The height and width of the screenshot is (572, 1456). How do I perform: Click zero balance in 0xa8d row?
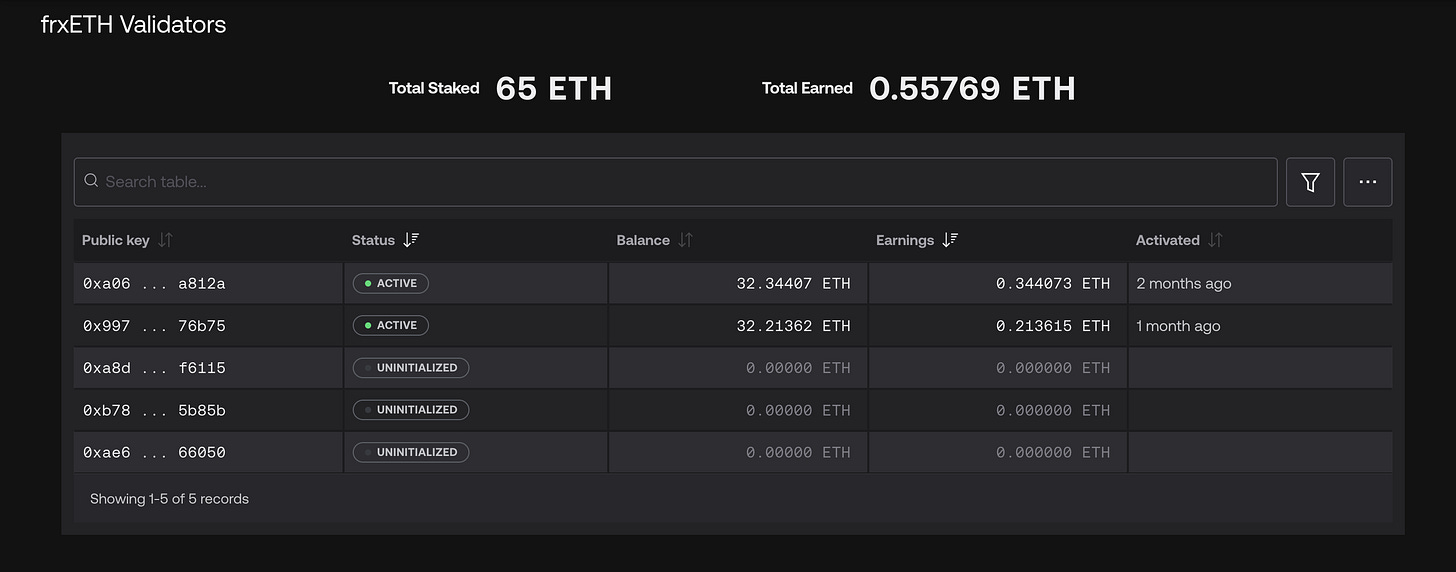coord(798,368)
